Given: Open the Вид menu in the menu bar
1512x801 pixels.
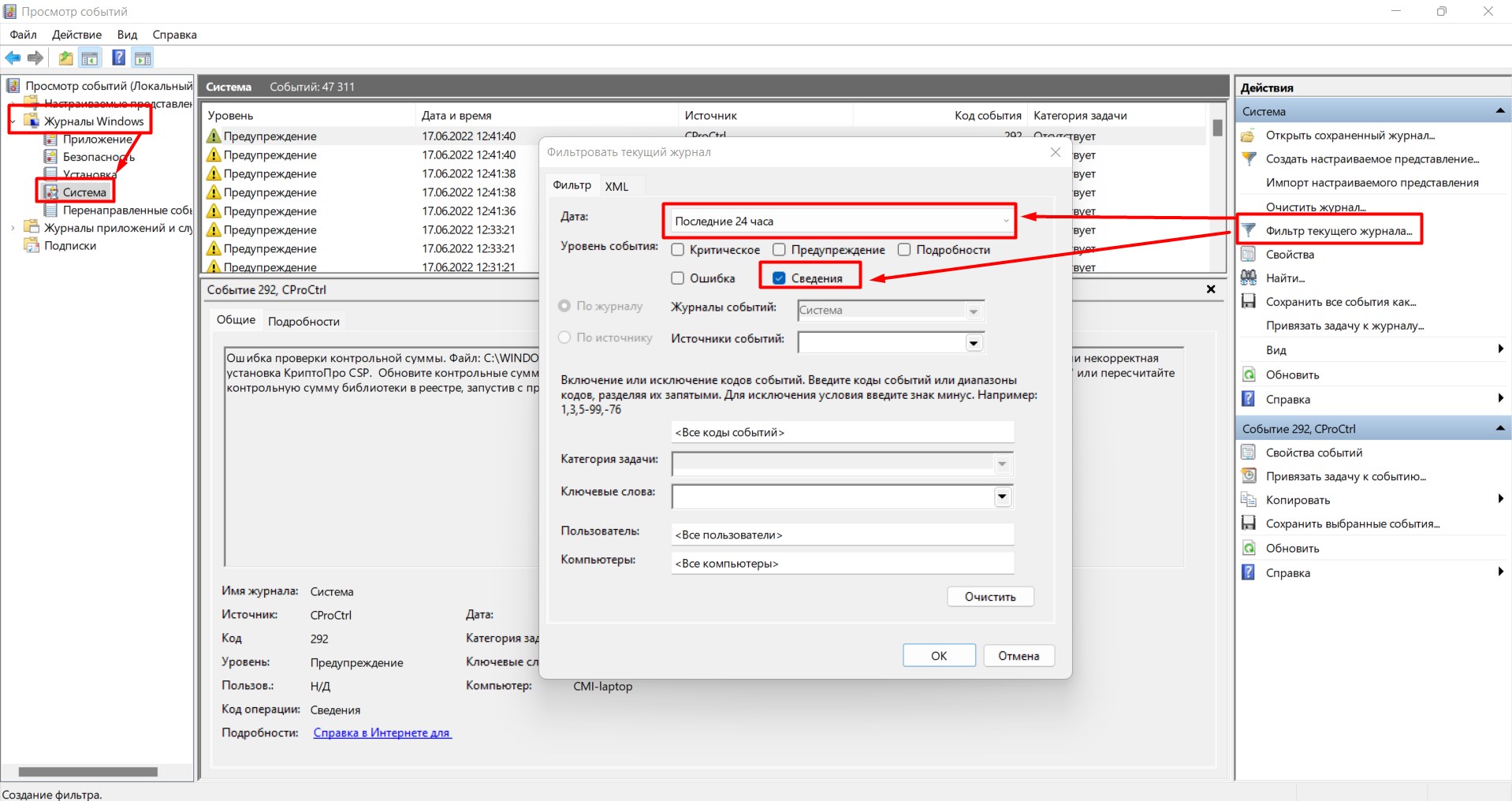Looking at the screenshot, I should [x=127, y=35].
